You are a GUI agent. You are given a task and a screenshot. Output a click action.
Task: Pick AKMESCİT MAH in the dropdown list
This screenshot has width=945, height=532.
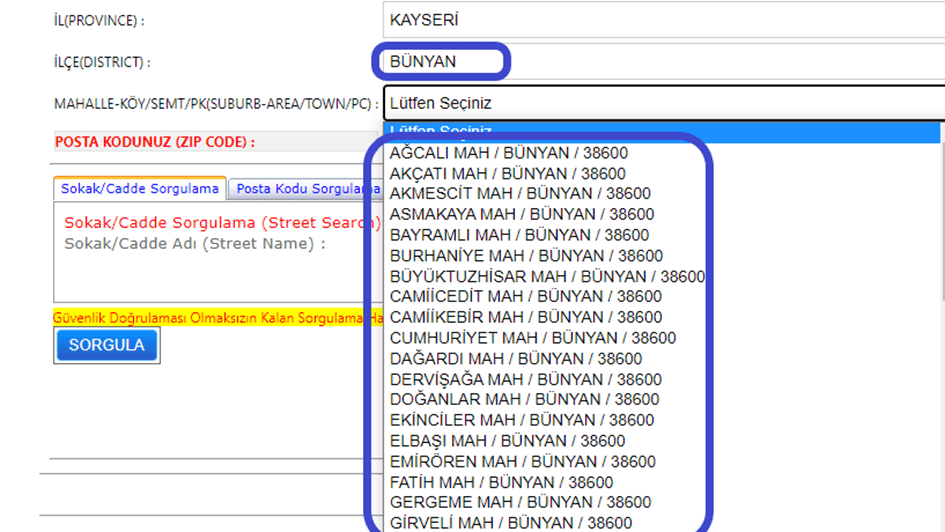click(x=520, y=194)
